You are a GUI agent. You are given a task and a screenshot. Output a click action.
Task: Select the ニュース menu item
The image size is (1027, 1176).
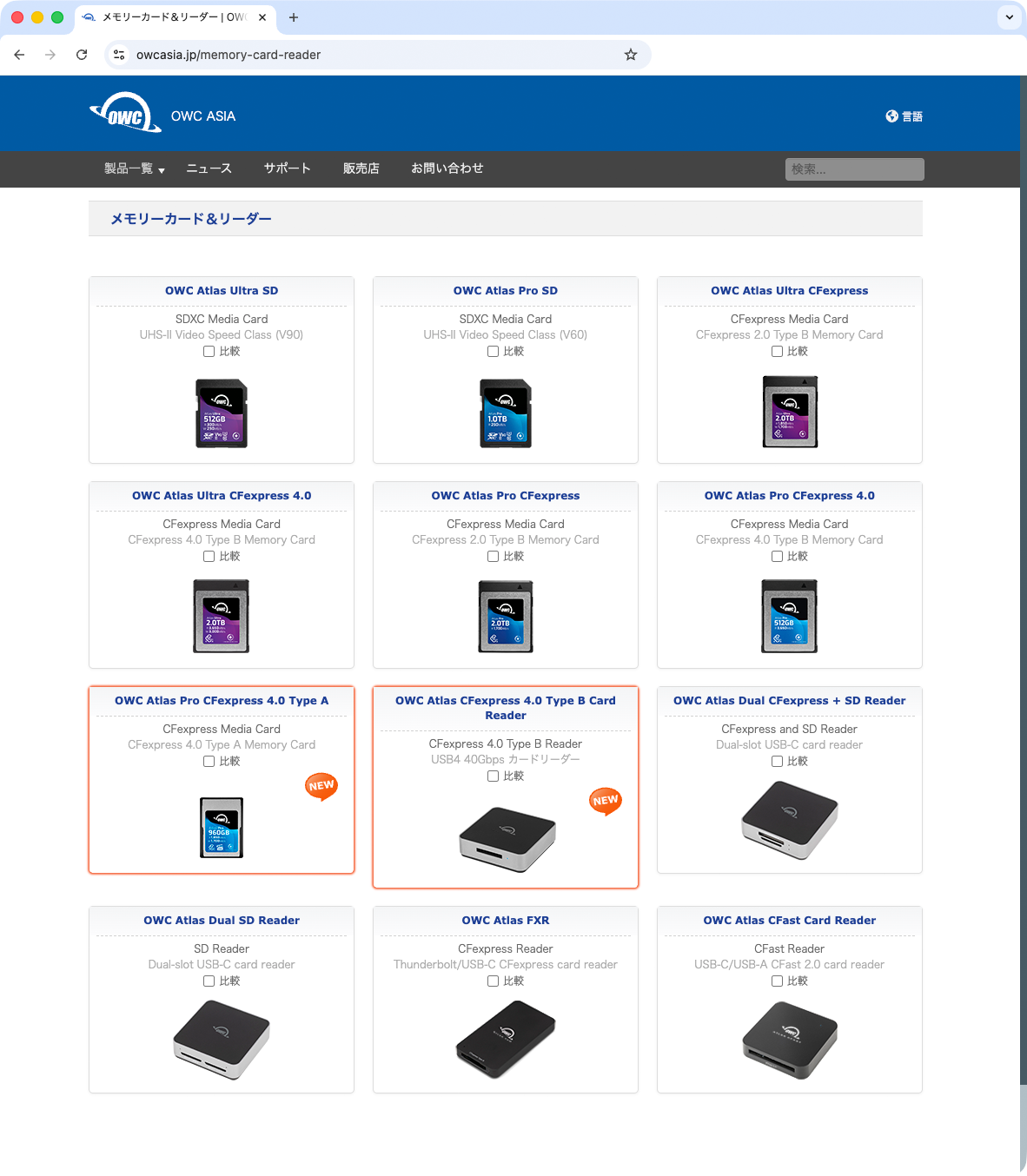[x=209, y=168]
